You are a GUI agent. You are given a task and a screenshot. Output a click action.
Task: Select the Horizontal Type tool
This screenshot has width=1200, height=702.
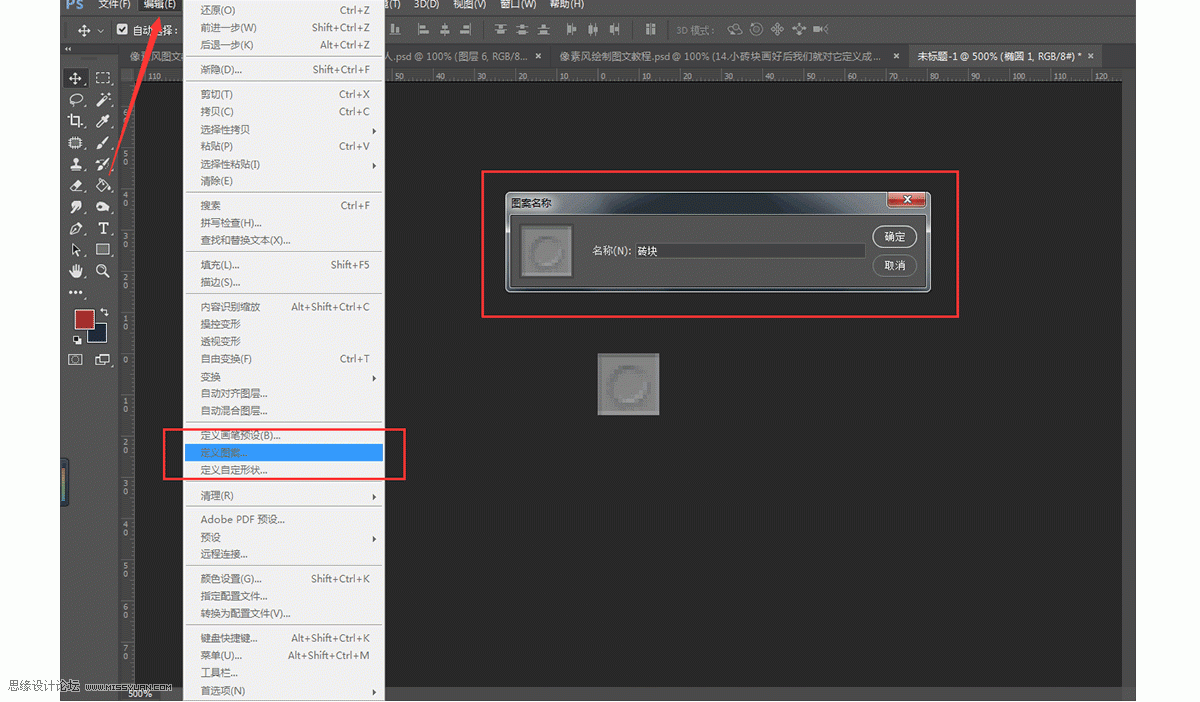point(103,229)
